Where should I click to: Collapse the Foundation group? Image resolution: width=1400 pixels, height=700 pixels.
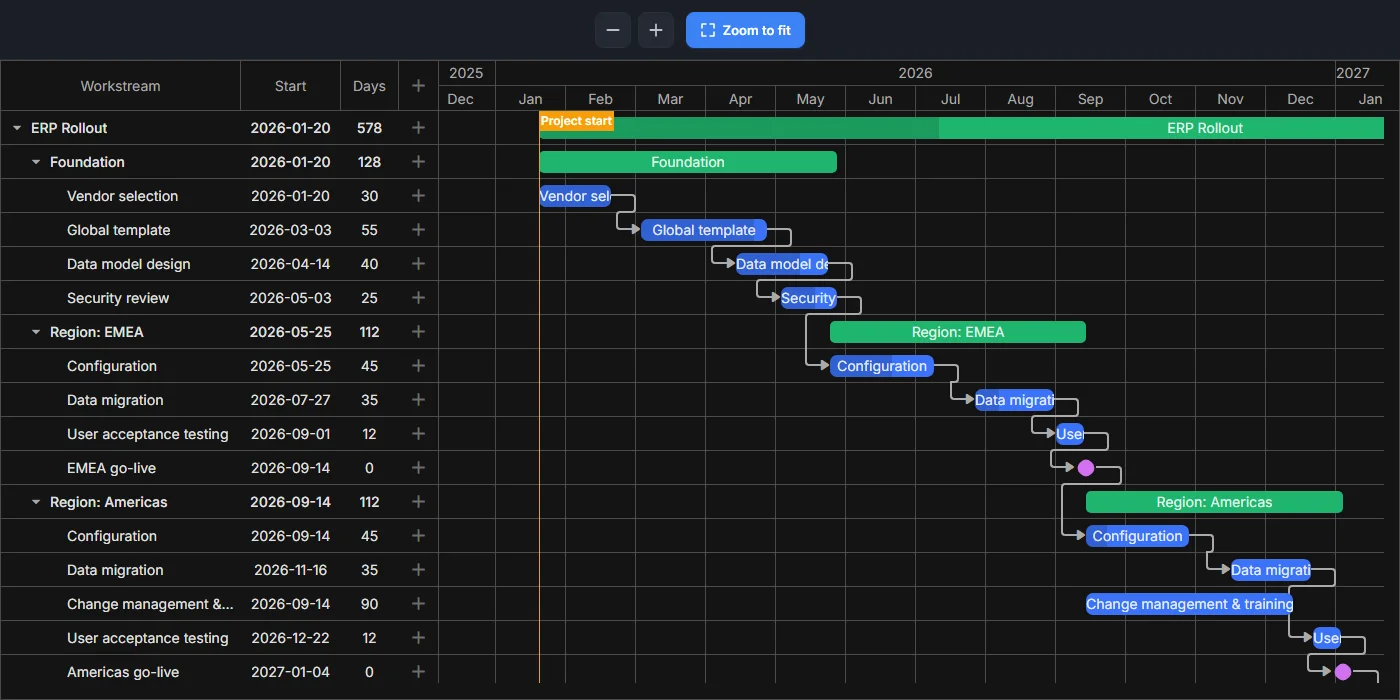point(36,162)
